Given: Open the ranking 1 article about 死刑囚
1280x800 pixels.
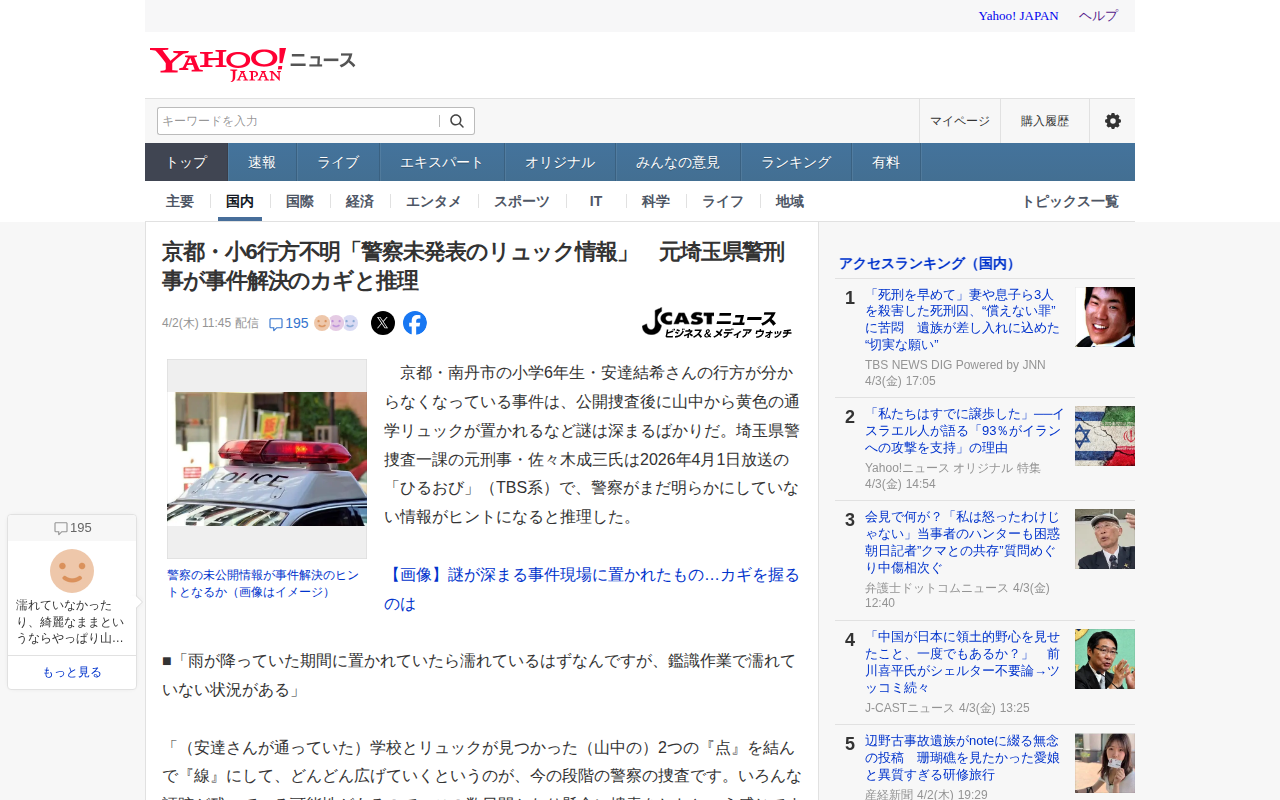Looking at the screenshot, I should [x=961, y=319].
